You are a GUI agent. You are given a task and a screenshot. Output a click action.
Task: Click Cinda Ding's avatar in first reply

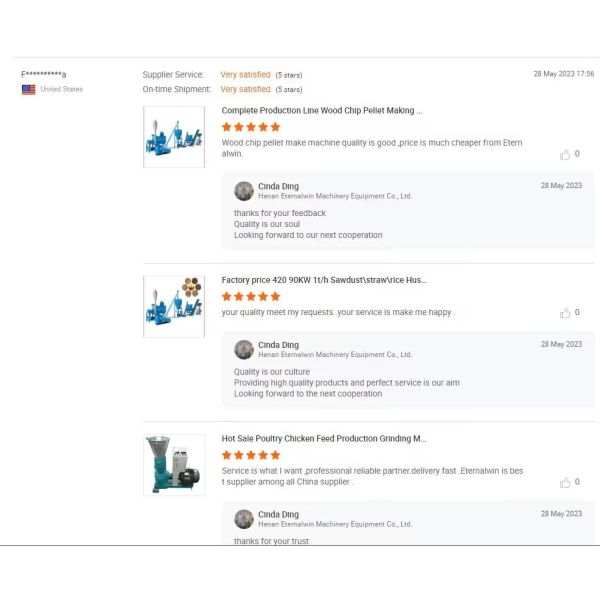[x=244, y=191]
